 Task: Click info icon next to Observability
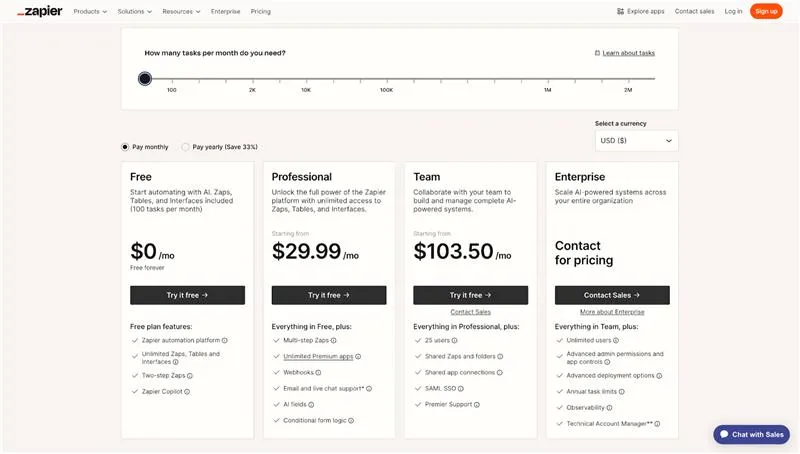click(609, 408)
